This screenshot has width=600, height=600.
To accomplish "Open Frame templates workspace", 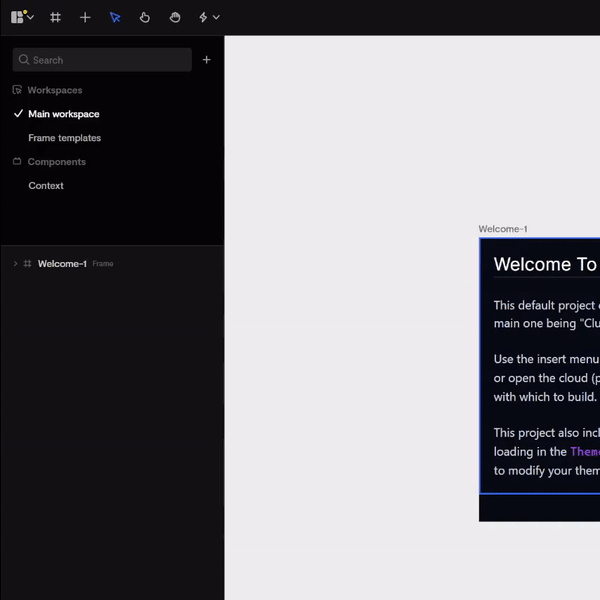I will click(x=65, y=138).
